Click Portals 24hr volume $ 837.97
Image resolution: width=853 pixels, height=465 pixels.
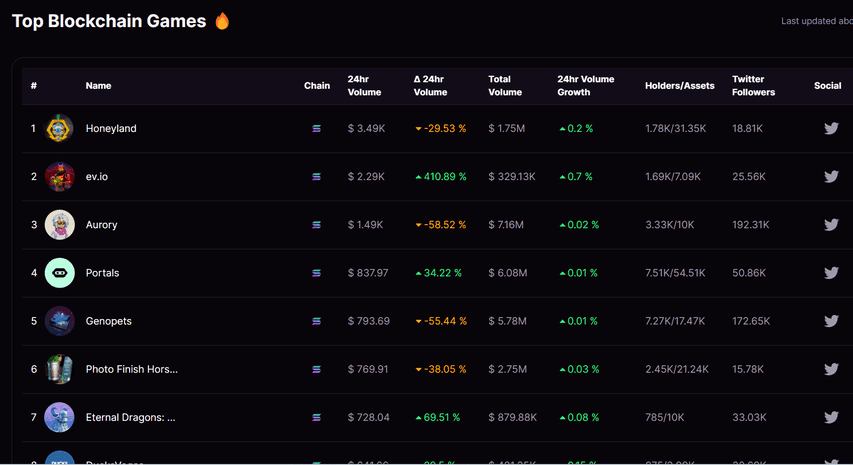(x=368, y=273)
